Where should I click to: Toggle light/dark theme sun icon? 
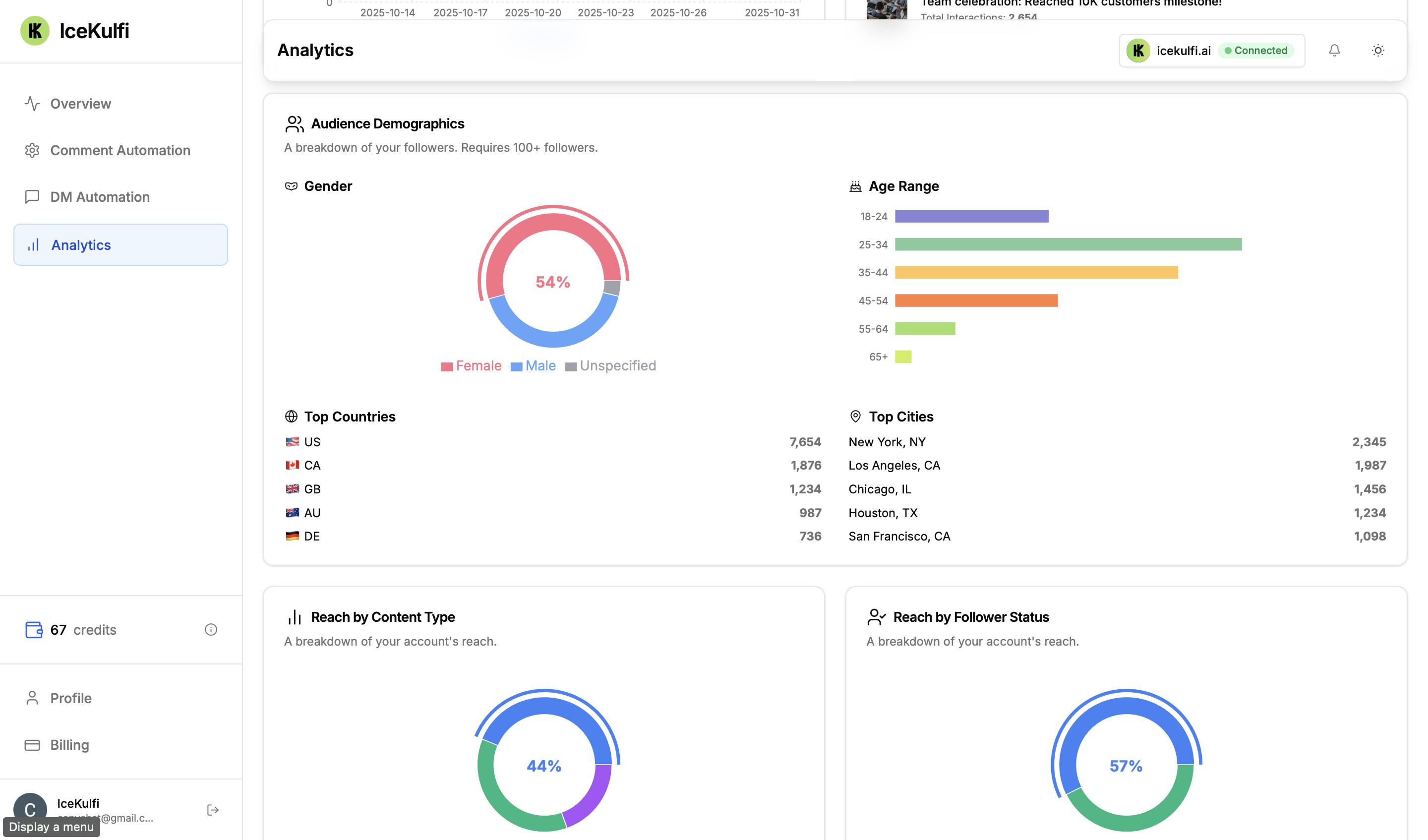pyautogui.click(x=1377, y=51)
